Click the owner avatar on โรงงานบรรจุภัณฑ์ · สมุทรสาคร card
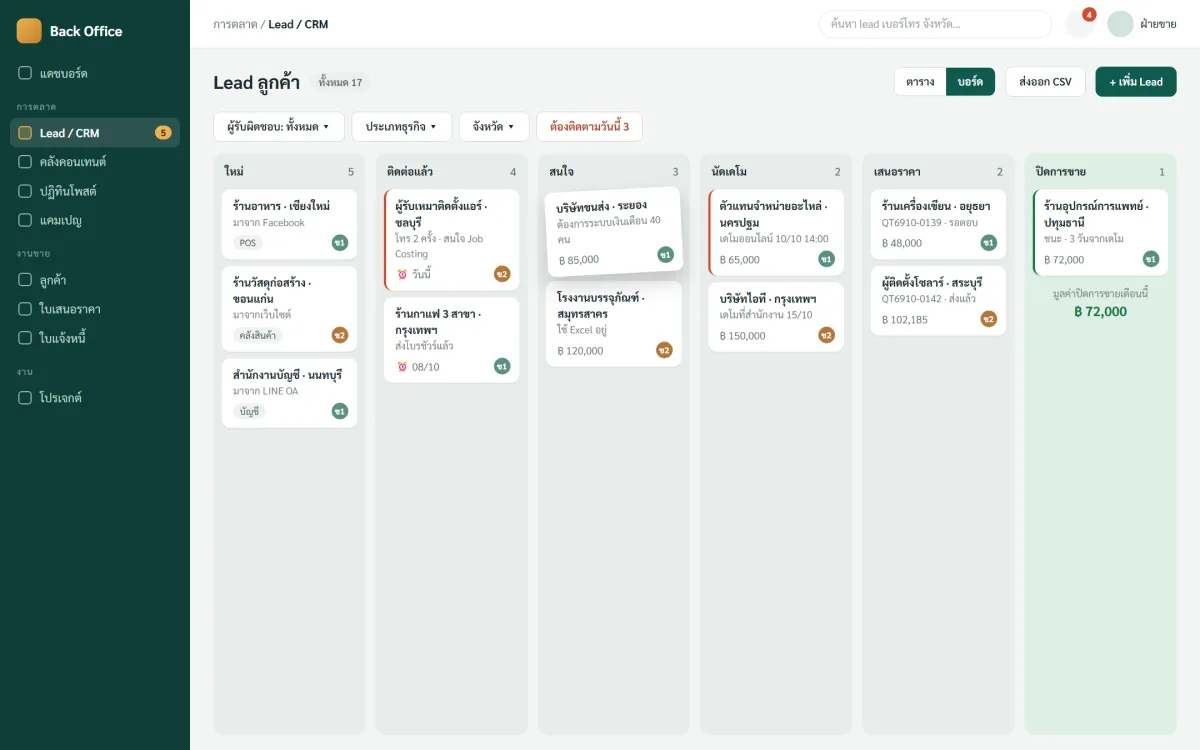The width and height of the screenshot is (1200, 750). point(664,350)
